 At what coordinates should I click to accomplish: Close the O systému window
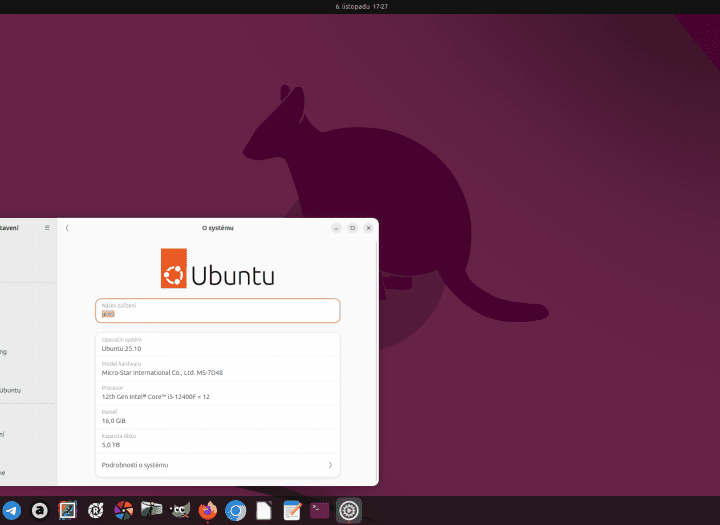368,228
